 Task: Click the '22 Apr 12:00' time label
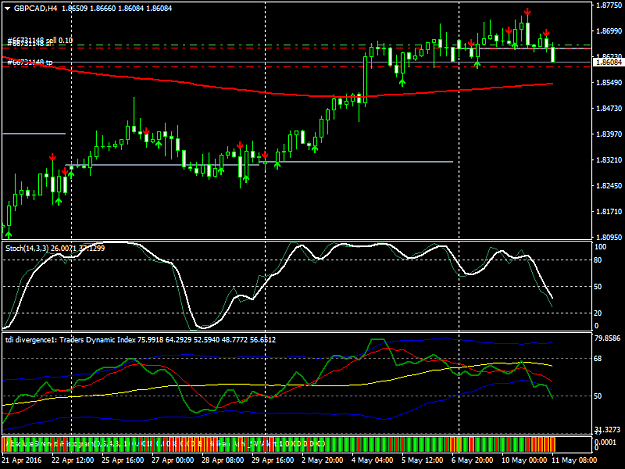click(x=73, y=460)
